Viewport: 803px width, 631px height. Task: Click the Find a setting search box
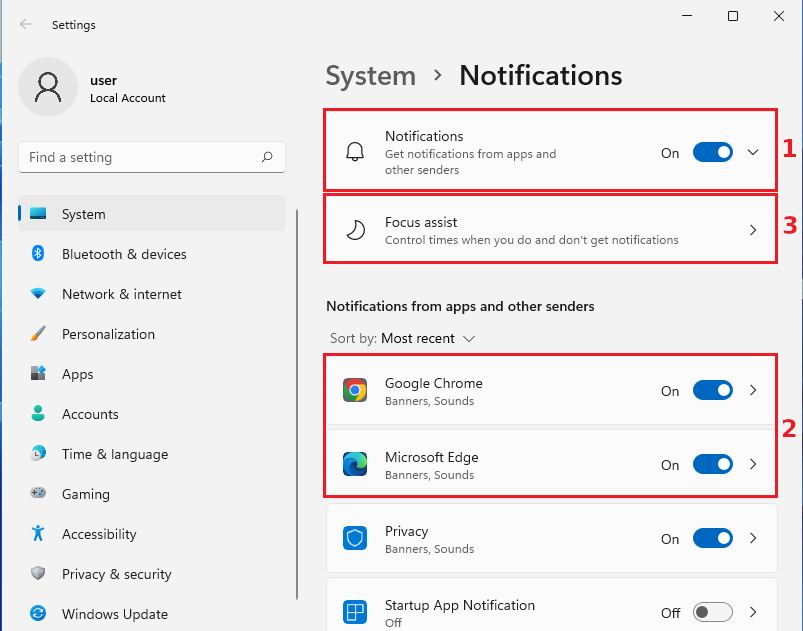tap(152, 157)
